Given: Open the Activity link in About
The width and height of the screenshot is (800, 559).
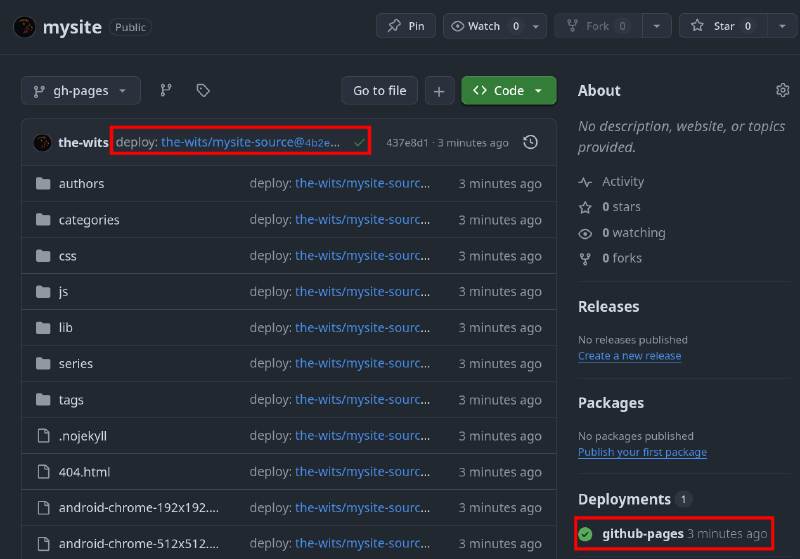Looking at the screenshot, I should [622, 182].
